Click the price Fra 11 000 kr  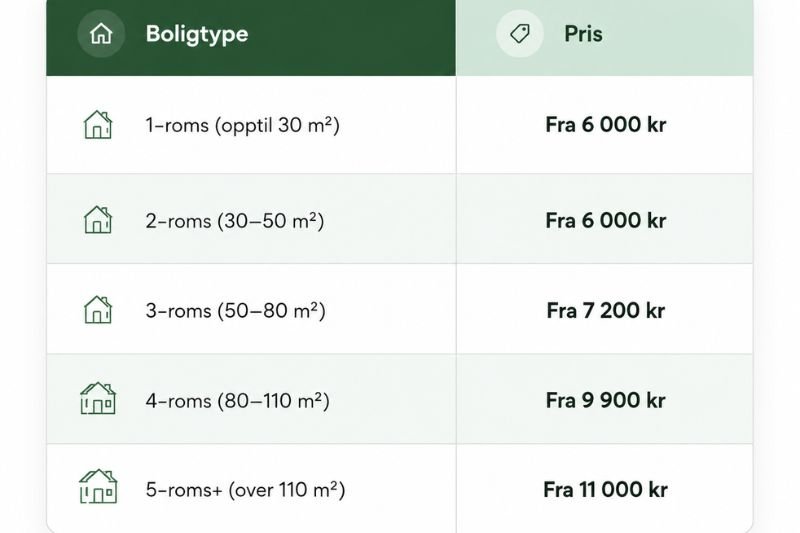tap(606, 490)
